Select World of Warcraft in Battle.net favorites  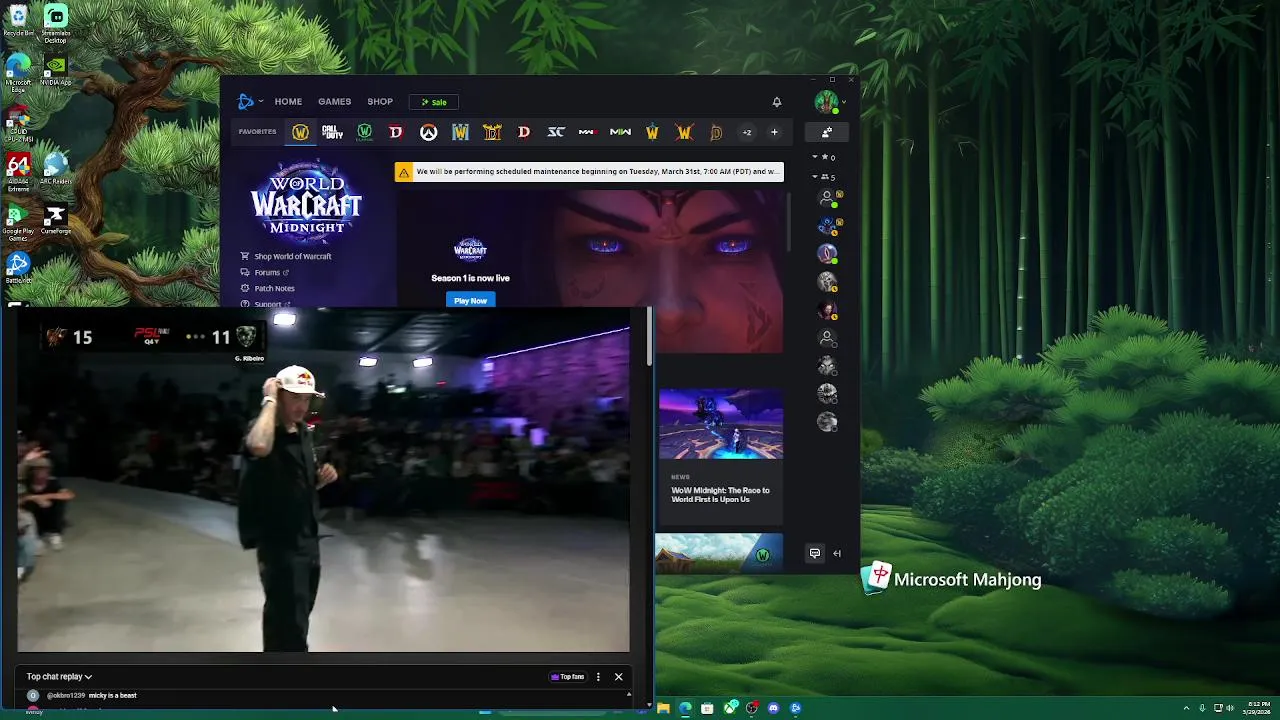(300, 132)
